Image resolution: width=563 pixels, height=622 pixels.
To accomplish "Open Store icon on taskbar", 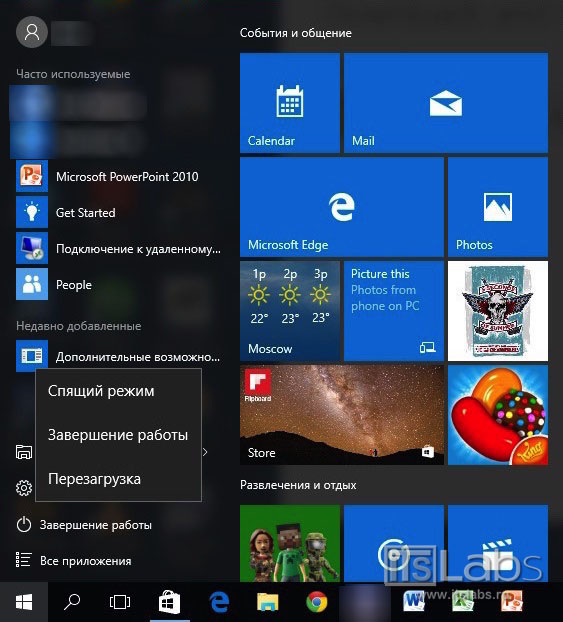I will click(169, 602).
